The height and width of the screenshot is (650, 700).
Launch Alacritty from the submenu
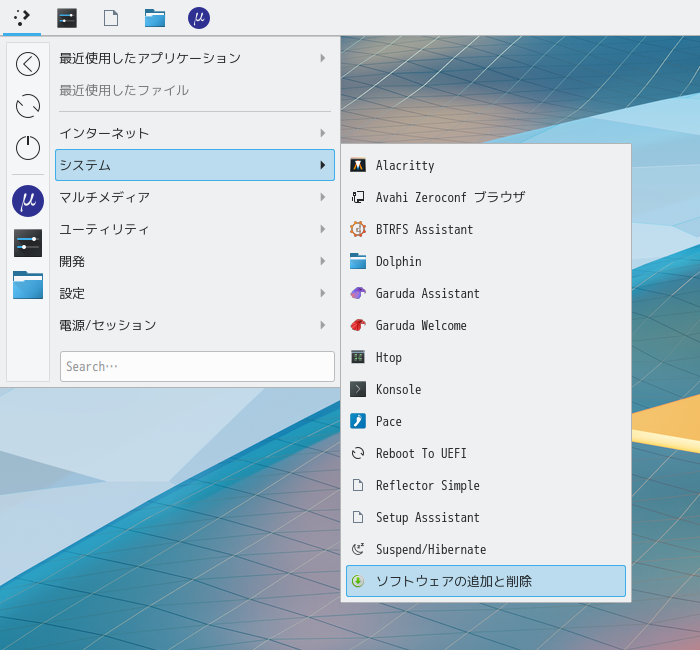[486, 165]
